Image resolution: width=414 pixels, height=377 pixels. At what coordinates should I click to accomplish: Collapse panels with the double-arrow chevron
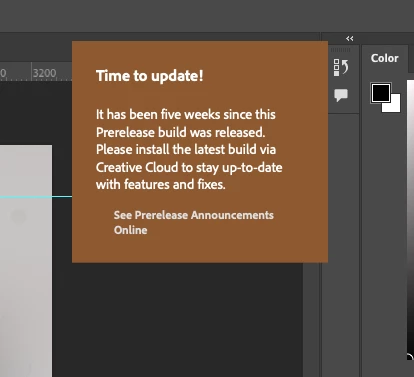[x=349, y=39]
